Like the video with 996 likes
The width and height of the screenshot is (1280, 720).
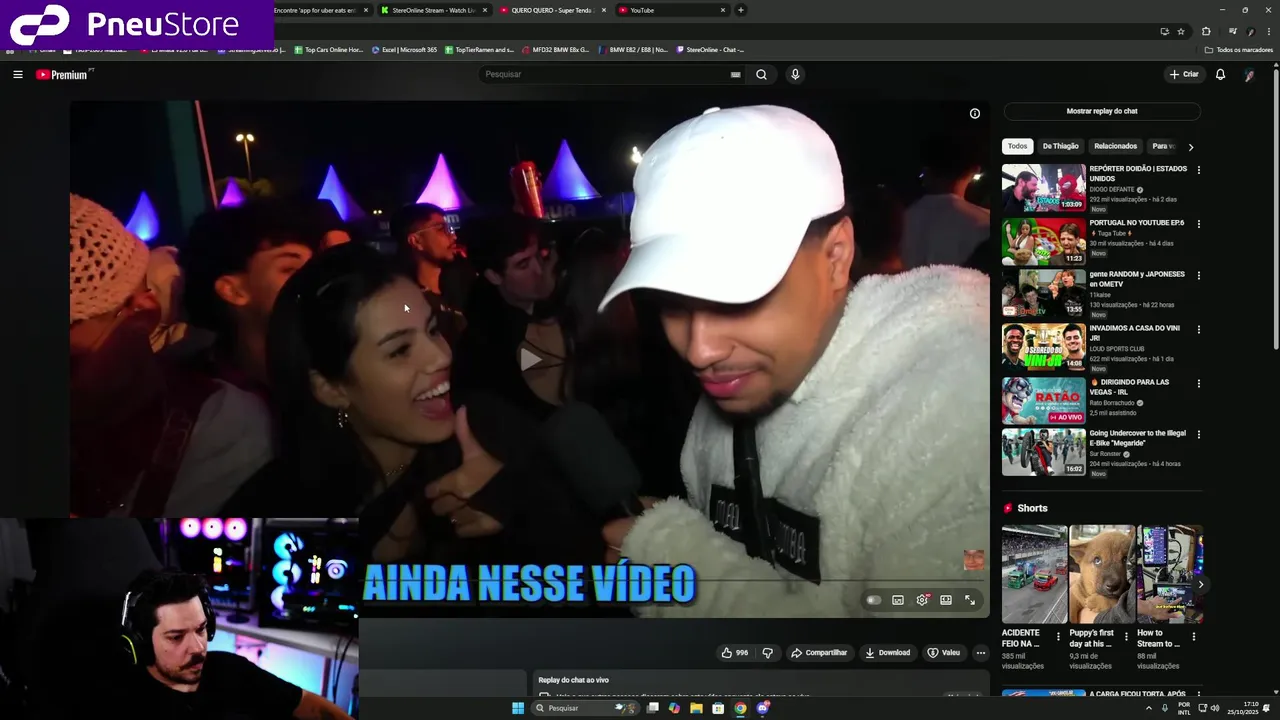pos(735,652)
